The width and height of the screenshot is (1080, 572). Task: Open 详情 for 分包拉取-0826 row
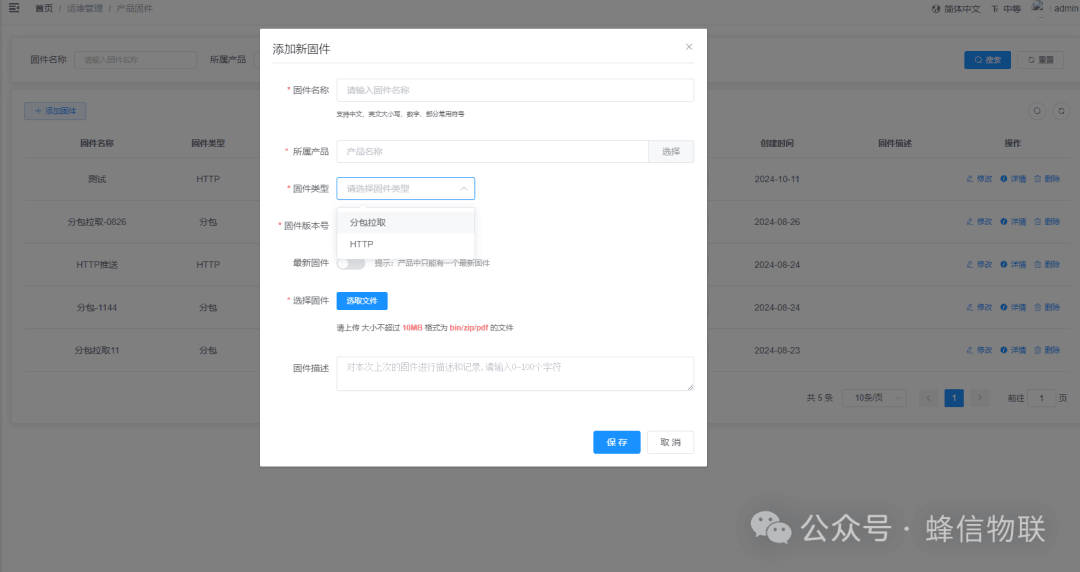pyautogui.click(x=1013, y=222)
